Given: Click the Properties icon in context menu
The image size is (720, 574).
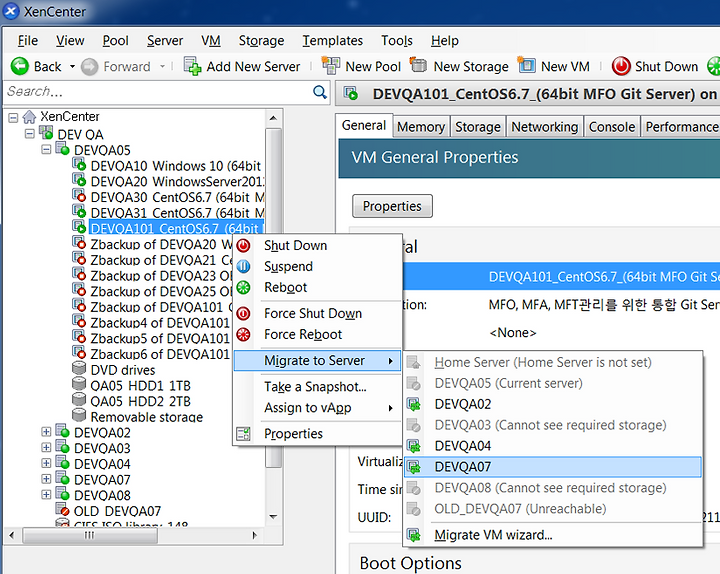Looking at the screenshot, I should point(243,433).
